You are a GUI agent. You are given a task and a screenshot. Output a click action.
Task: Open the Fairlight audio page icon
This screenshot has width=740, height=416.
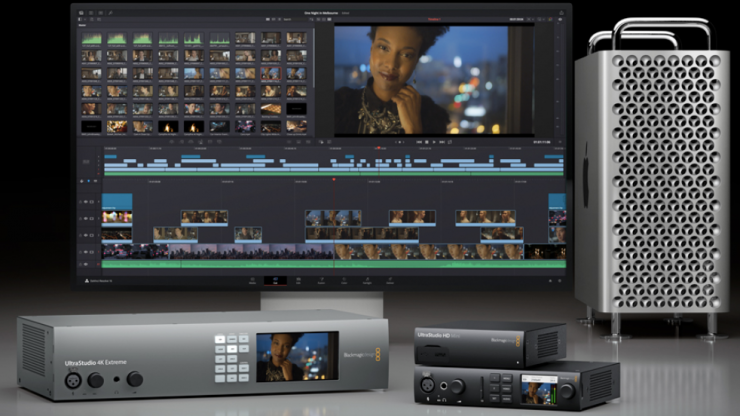click(366, 282)
